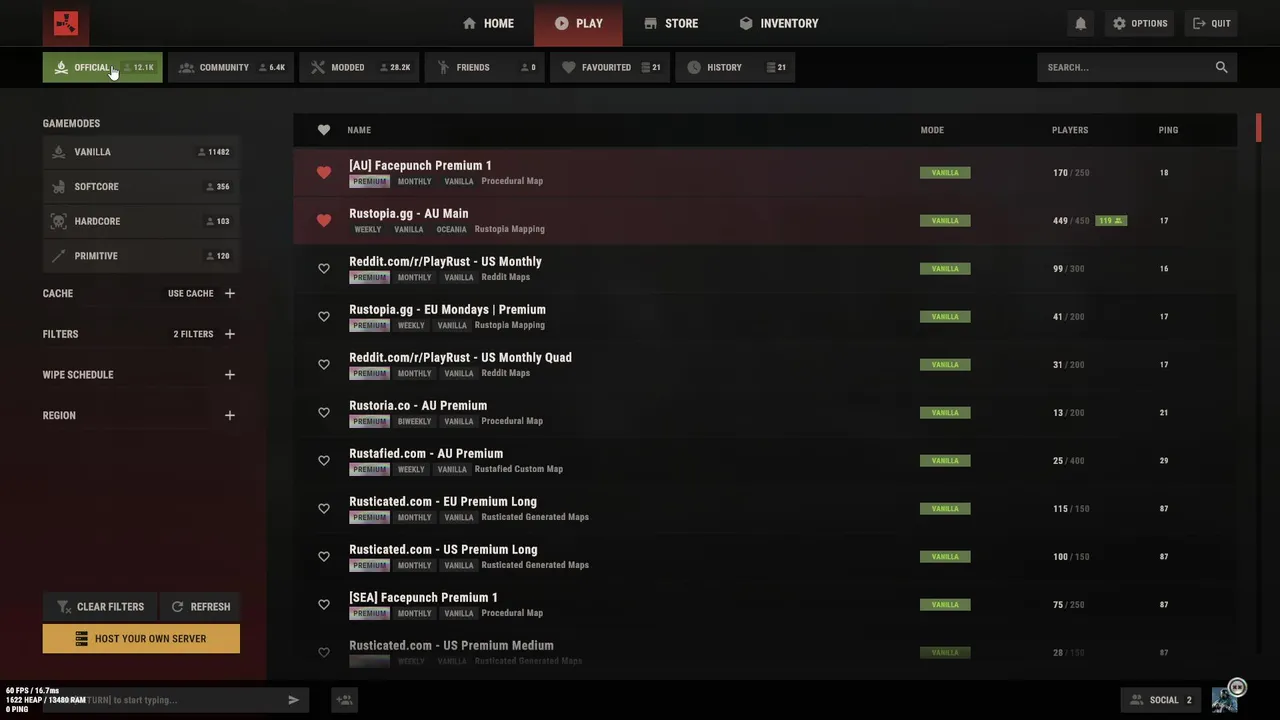Refresh the server list

tap(200, 606)
